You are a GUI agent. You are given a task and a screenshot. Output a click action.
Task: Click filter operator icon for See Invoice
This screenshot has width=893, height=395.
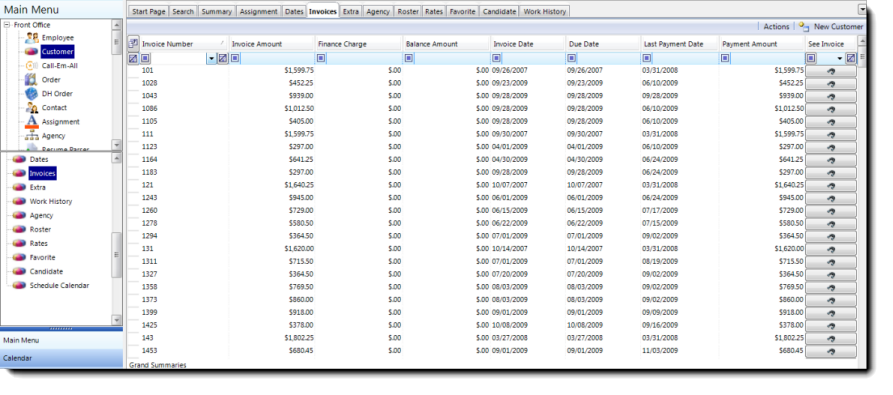pyautogui.click(x=811, y=58)
